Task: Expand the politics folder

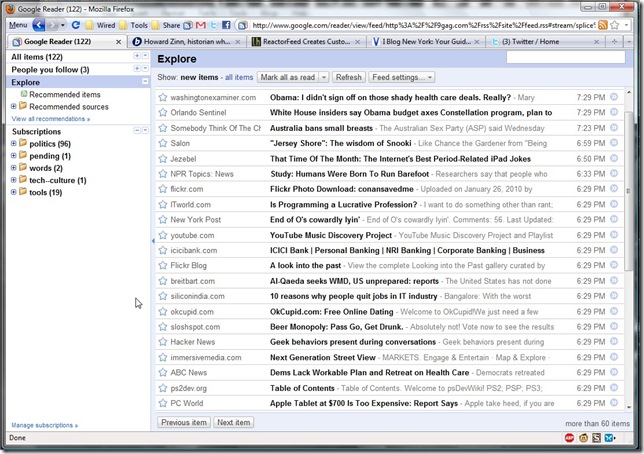Action: pos(14,143)
